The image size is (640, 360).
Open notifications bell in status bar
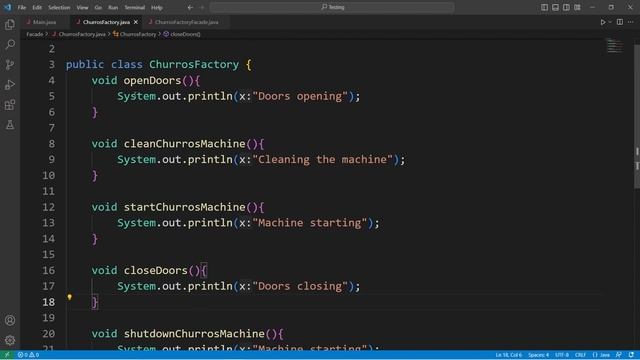631,355
